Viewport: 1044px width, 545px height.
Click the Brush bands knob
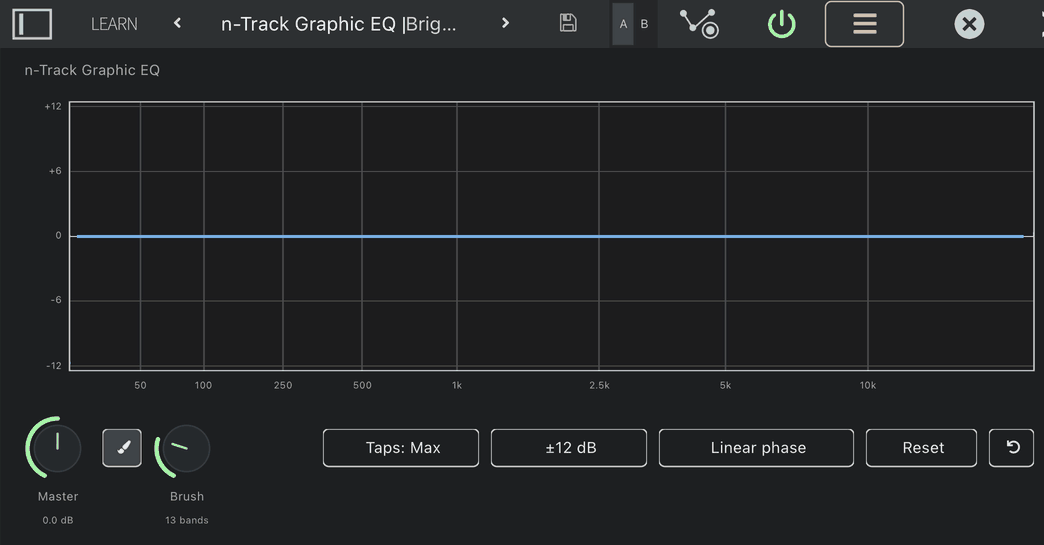pos(185,448)
